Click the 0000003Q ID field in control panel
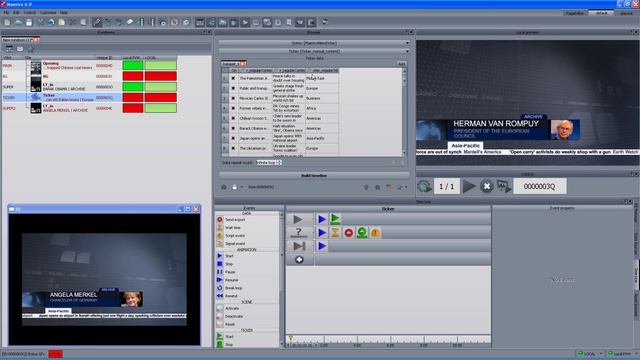The height and width of the screenshot is (360, 640). 539,187
